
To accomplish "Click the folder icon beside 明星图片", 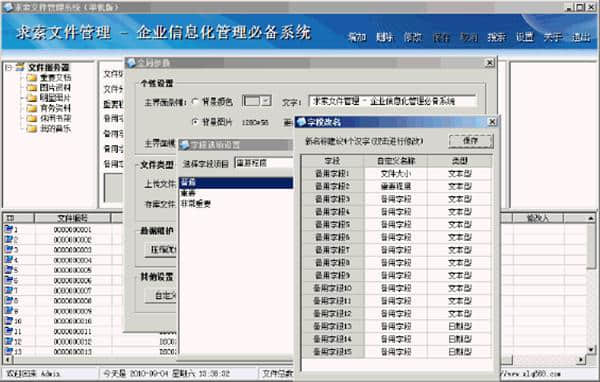I will (x=32, y=98).
